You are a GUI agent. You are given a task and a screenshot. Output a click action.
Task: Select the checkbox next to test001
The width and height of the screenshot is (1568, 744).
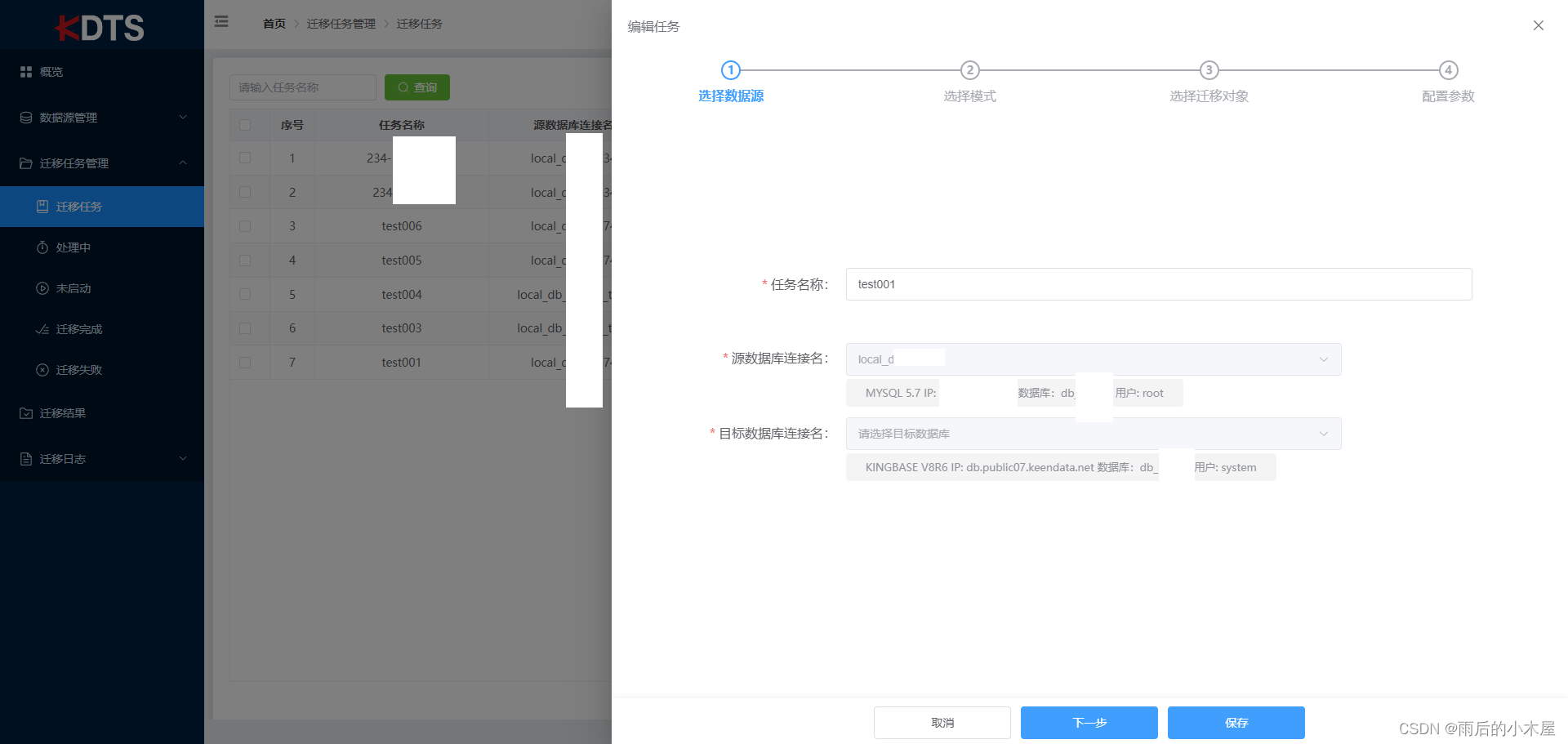tap(247, 362)
